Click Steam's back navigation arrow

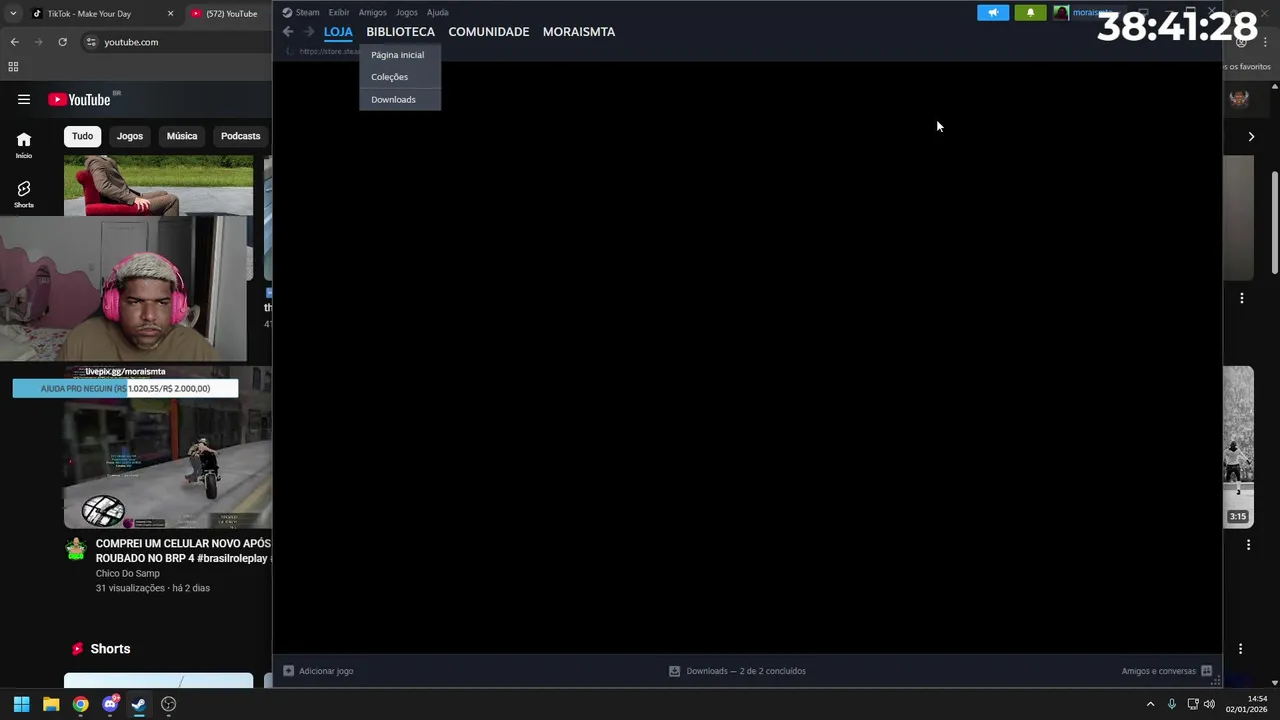tap(288, 32)
